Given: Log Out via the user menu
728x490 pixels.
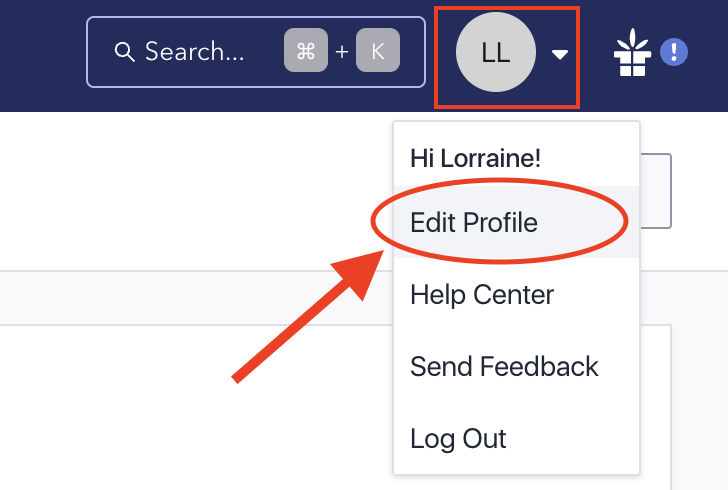Looking at the screenshot, I should pos(458,439).
